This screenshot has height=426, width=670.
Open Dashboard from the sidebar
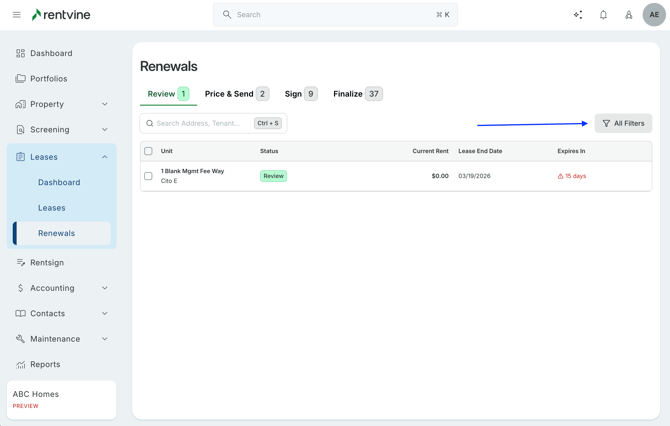[x=51, y=53]
